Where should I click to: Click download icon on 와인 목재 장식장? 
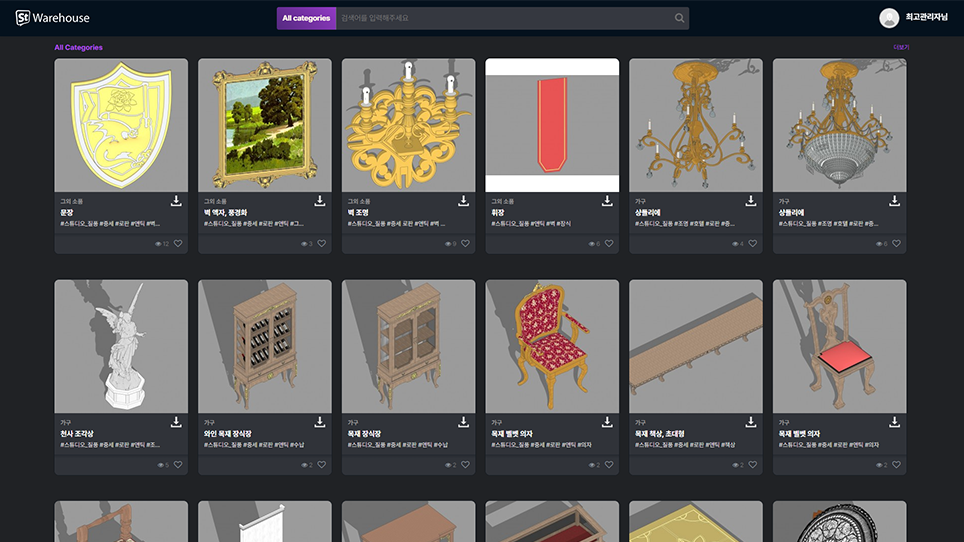320,422
